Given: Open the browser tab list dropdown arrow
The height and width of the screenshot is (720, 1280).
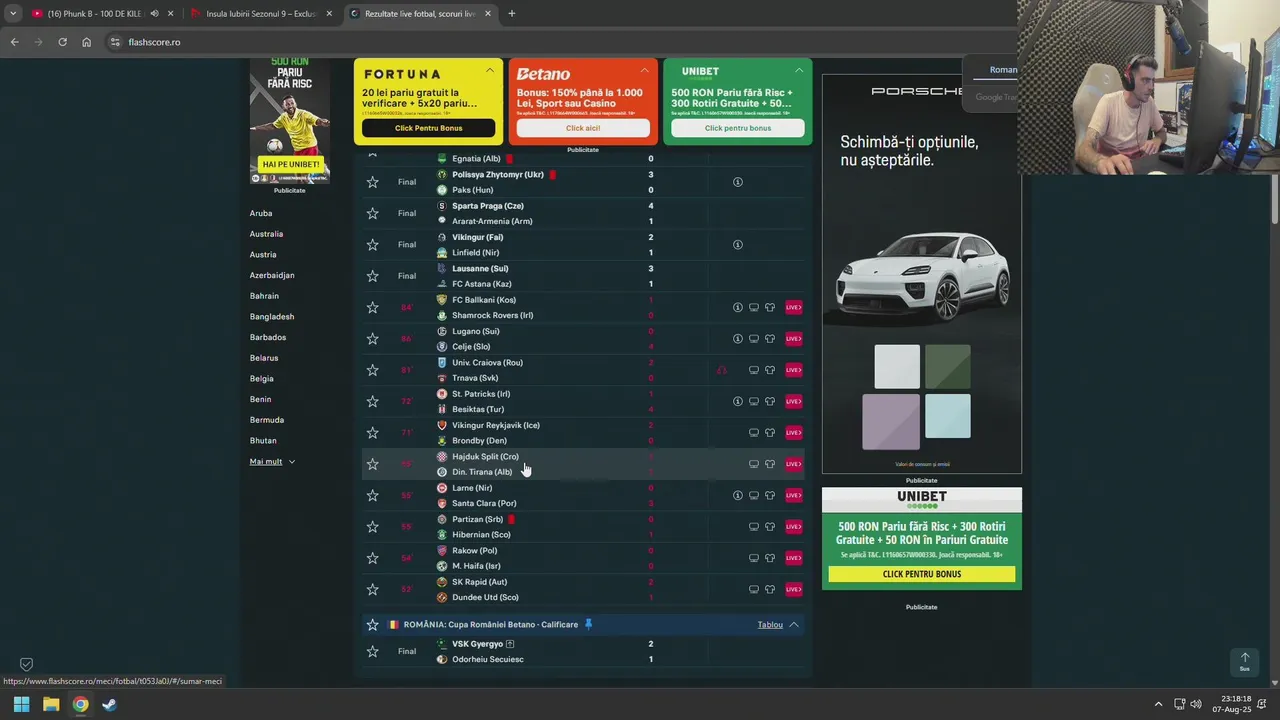Looking at the screenshot, I should pos(12,14).
